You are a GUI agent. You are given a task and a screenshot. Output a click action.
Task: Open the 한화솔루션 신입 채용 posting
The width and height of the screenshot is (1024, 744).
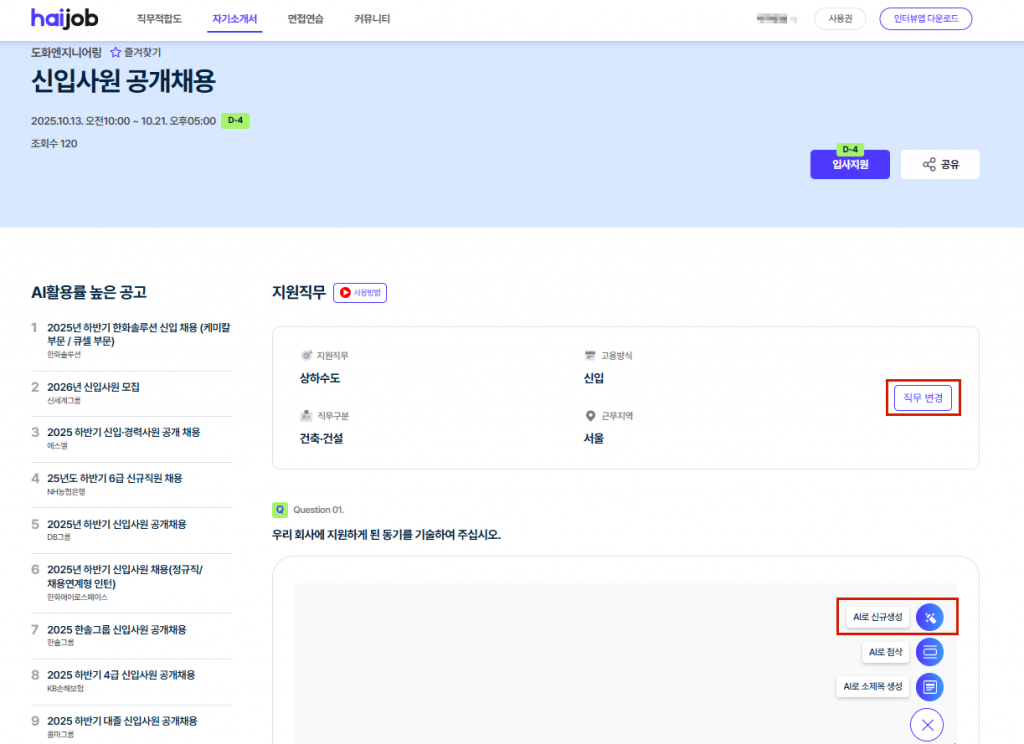138,333
